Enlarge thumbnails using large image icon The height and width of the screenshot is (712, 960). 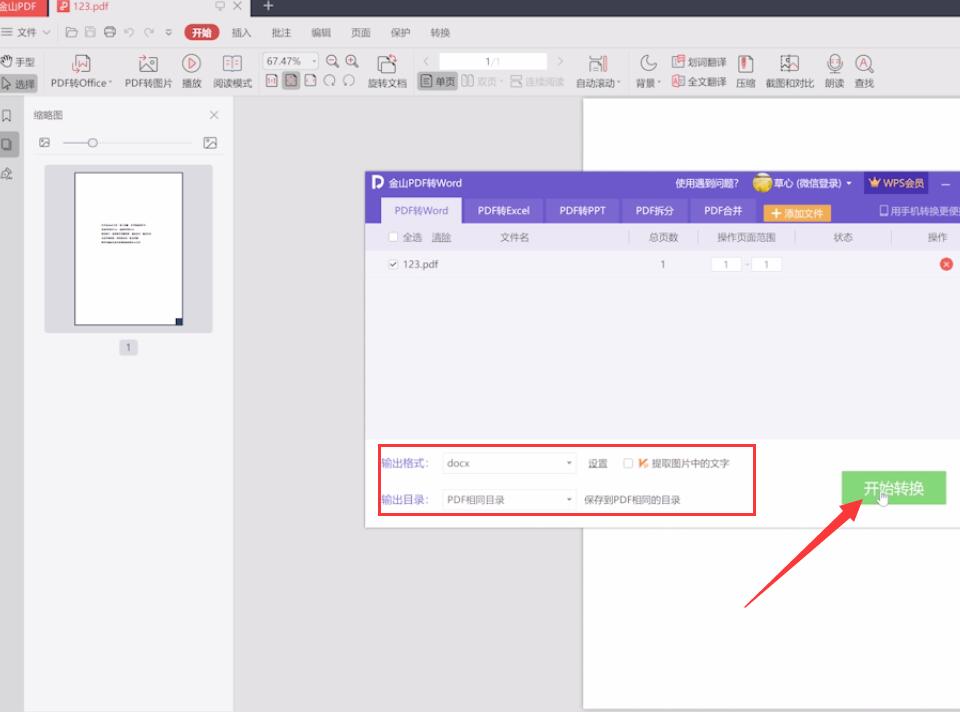(x=210, y=143)
